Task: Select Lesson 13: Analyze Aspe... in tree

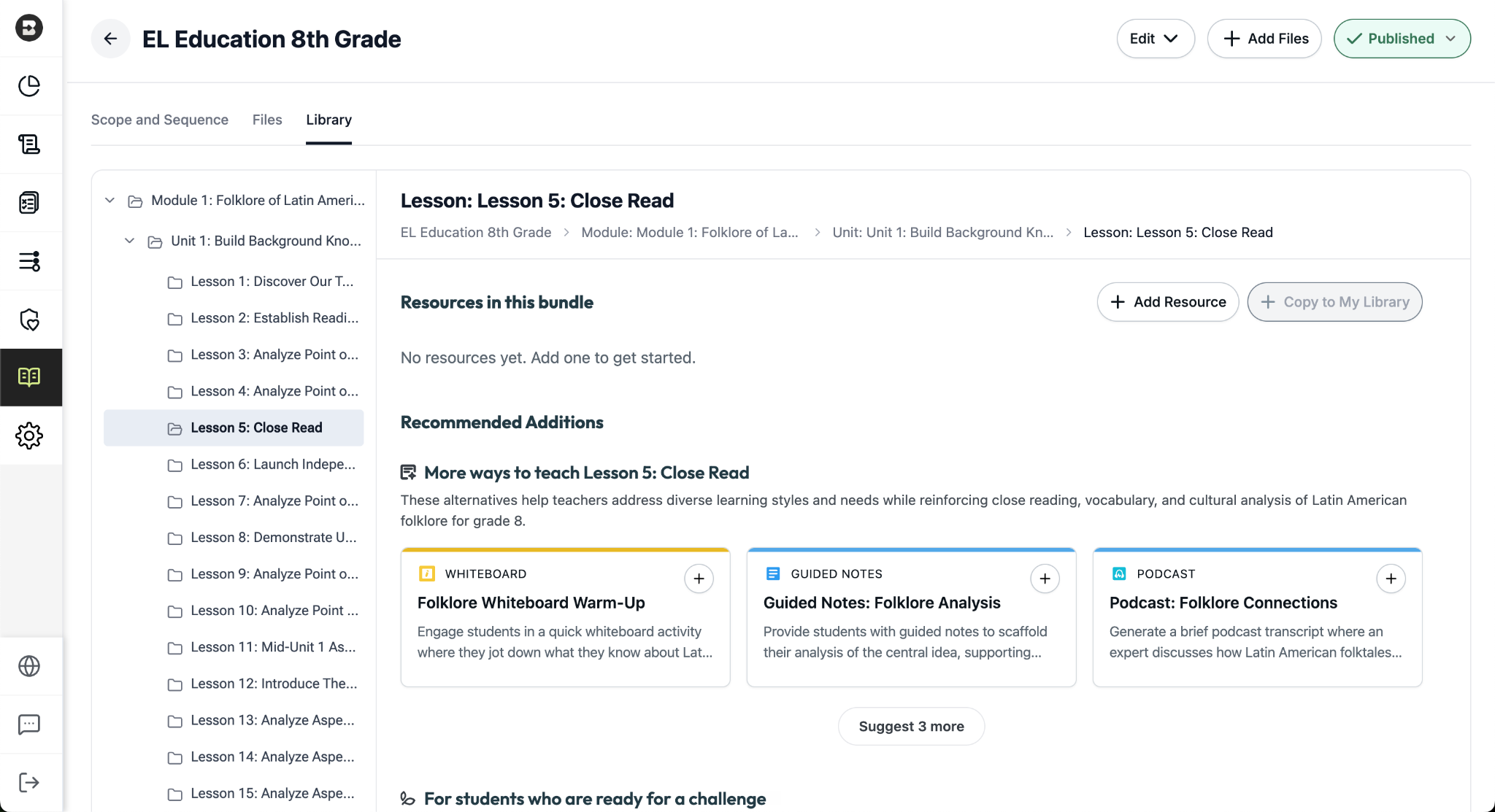Action: (234, 720)
